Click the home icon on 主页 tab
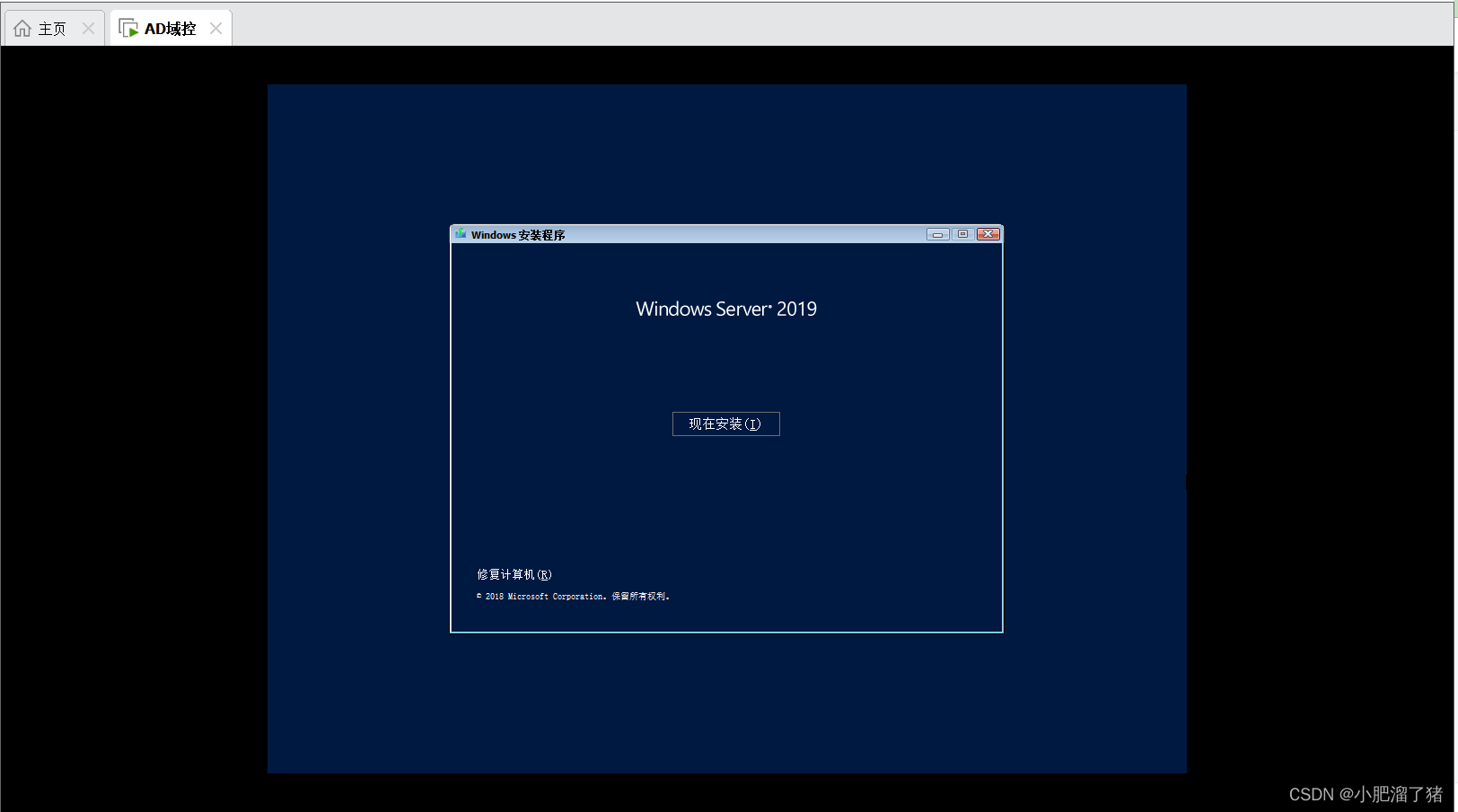 [22, 29]
